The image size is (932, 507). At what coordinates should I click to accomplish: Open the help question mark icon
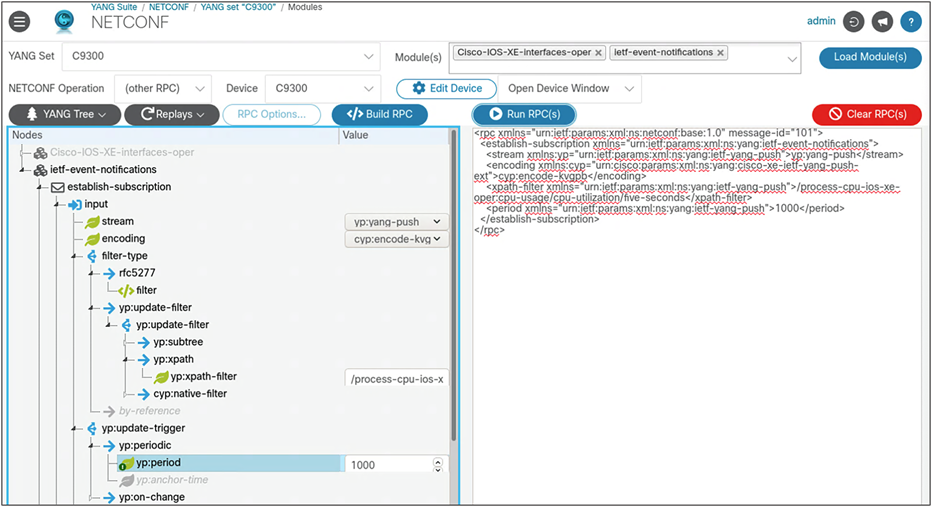tap(911, 22)
